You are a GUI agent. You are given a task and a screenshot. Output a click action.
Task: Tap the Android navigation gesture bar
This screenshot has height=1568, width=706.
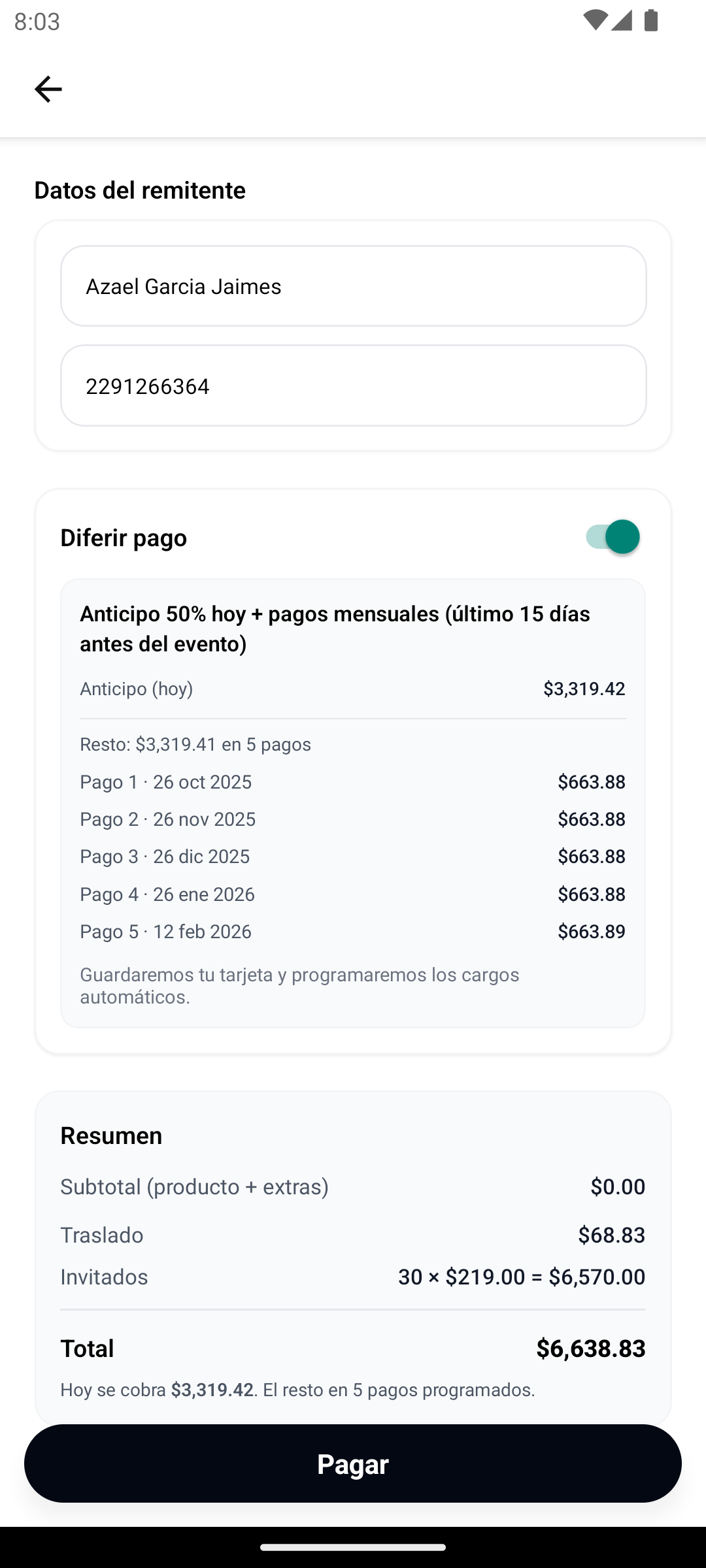(353, 1547)
